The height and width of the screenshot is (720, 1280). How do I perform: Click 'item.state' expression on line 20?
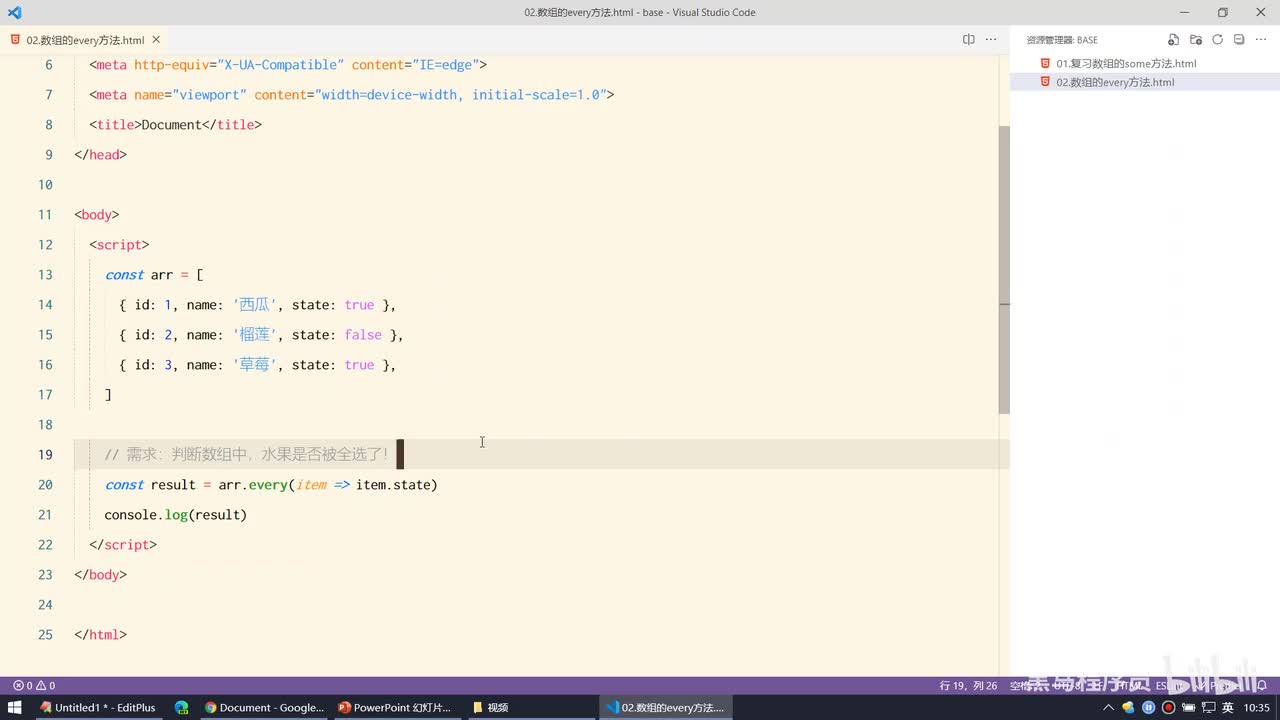[x=393, y=485]
